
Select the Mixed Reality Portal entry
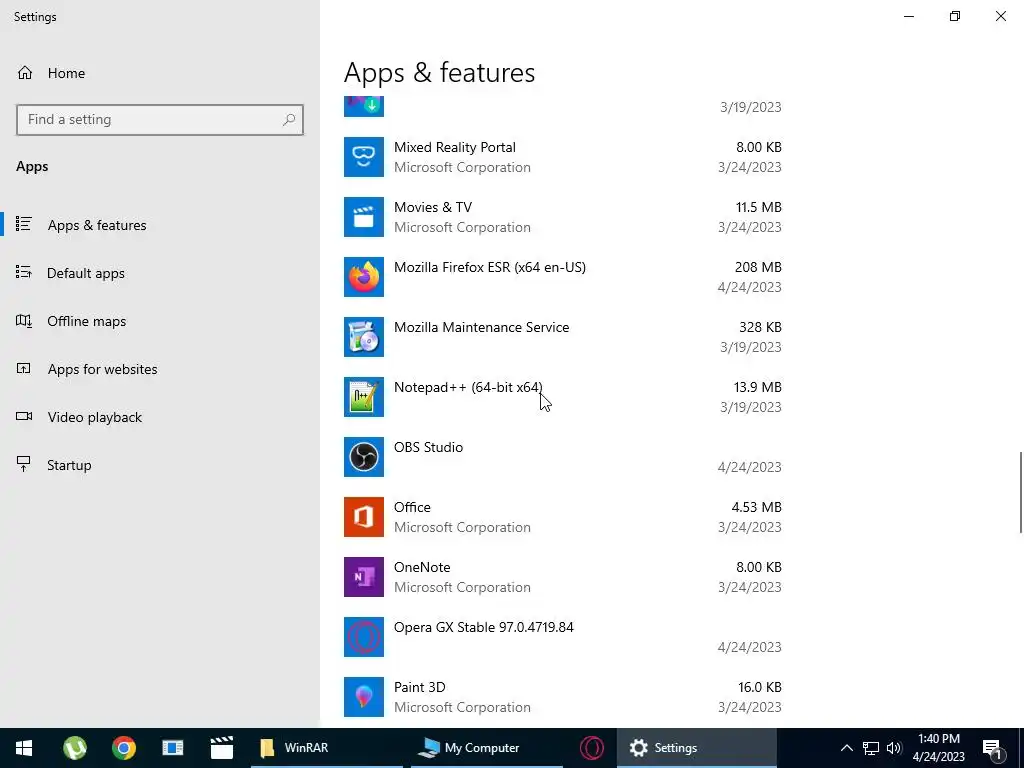coord(563,157)
